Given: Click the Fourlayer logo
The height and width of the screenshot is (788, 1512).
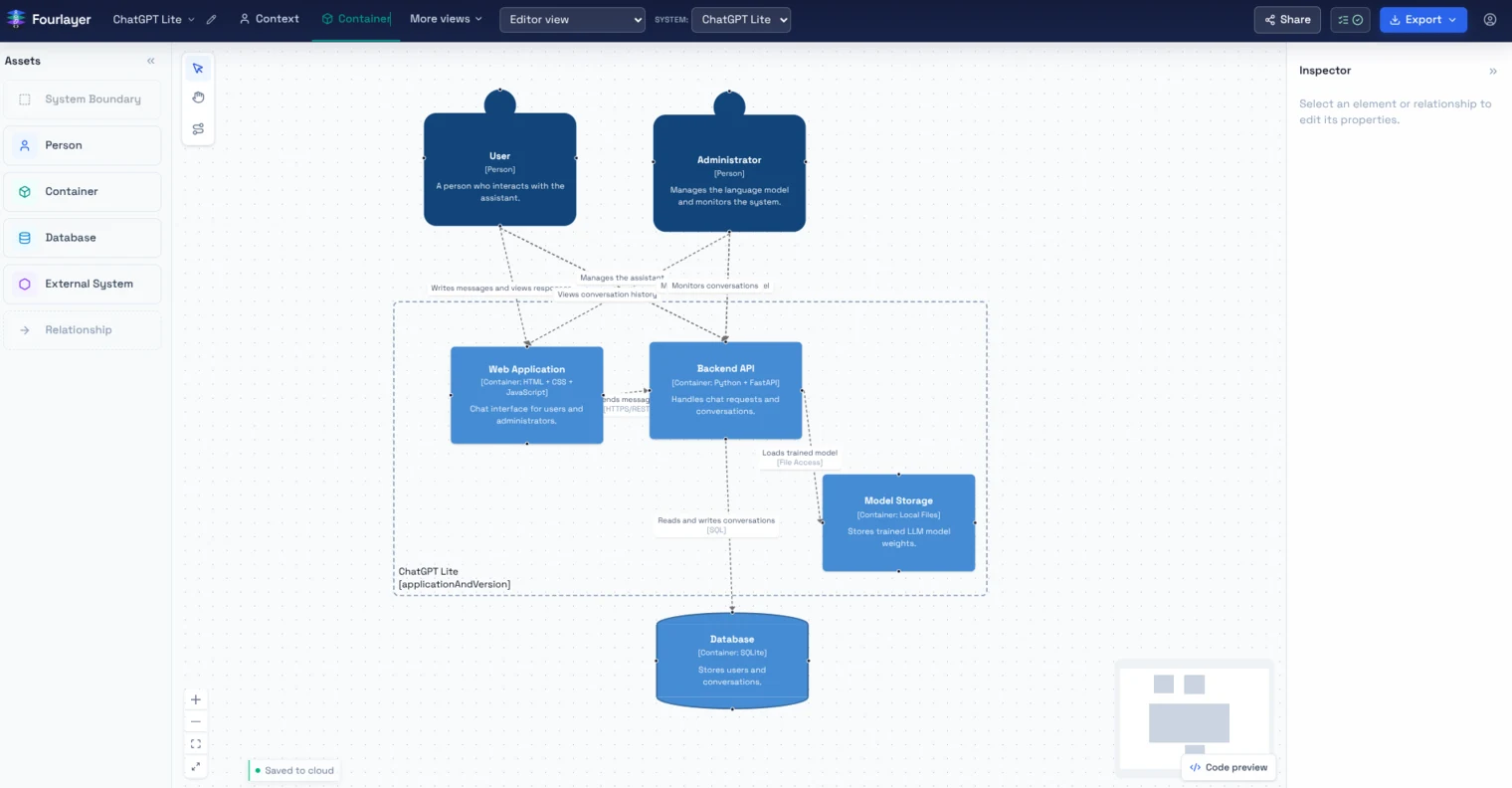Looking at the screenshot, I should [x=49, y=19].
